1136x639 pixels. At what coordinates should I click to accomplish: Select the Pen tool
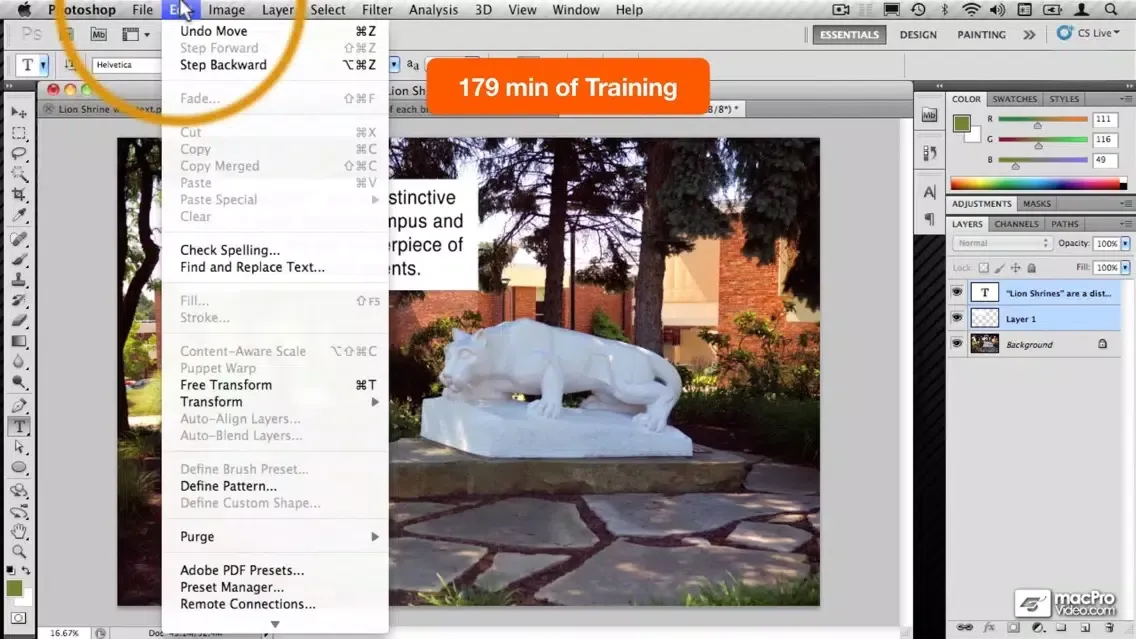pyautogui.click(x=19, y=405)
